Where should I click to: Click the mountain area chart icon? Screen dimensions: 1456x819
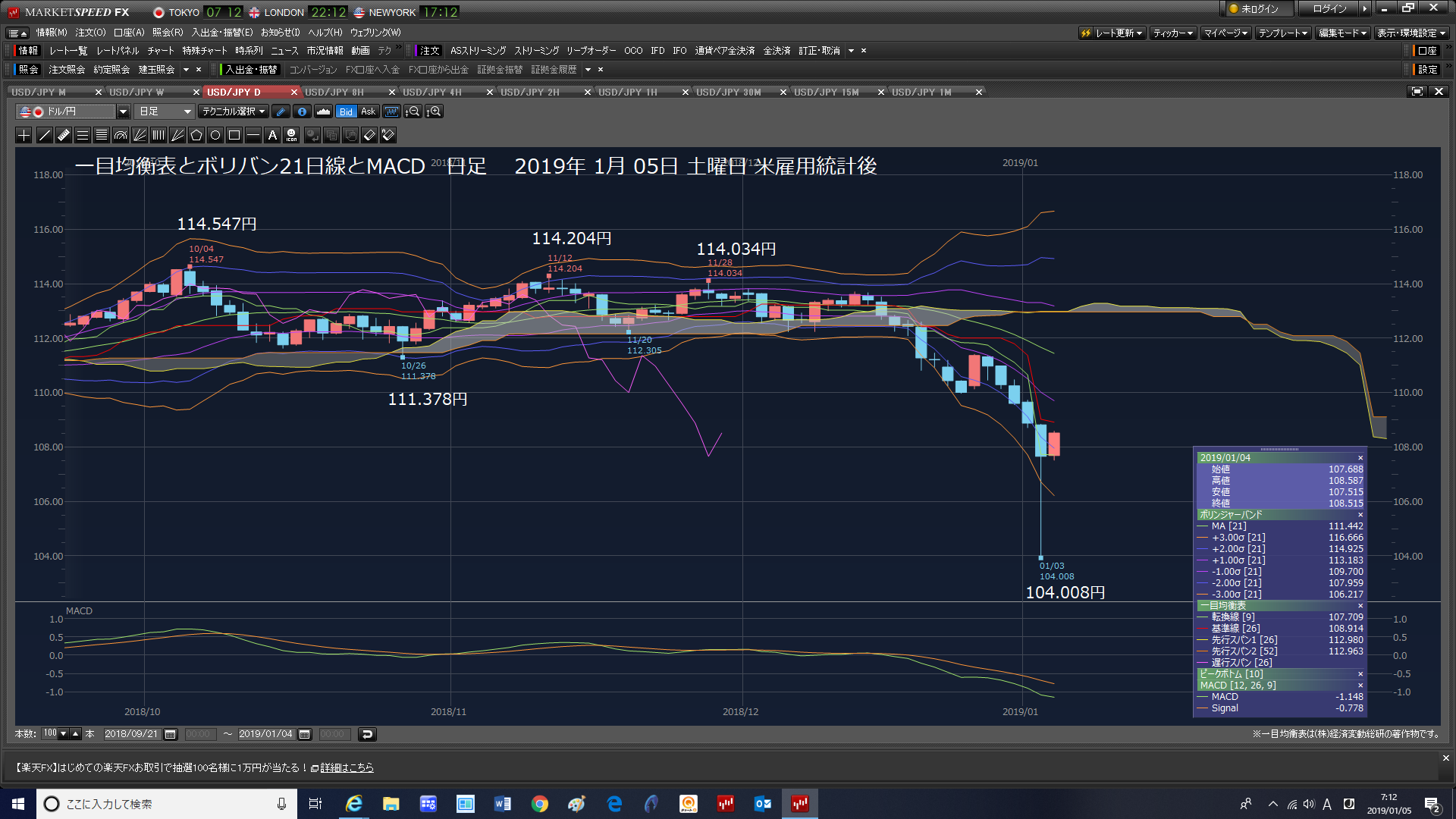(x=323, y=111)
